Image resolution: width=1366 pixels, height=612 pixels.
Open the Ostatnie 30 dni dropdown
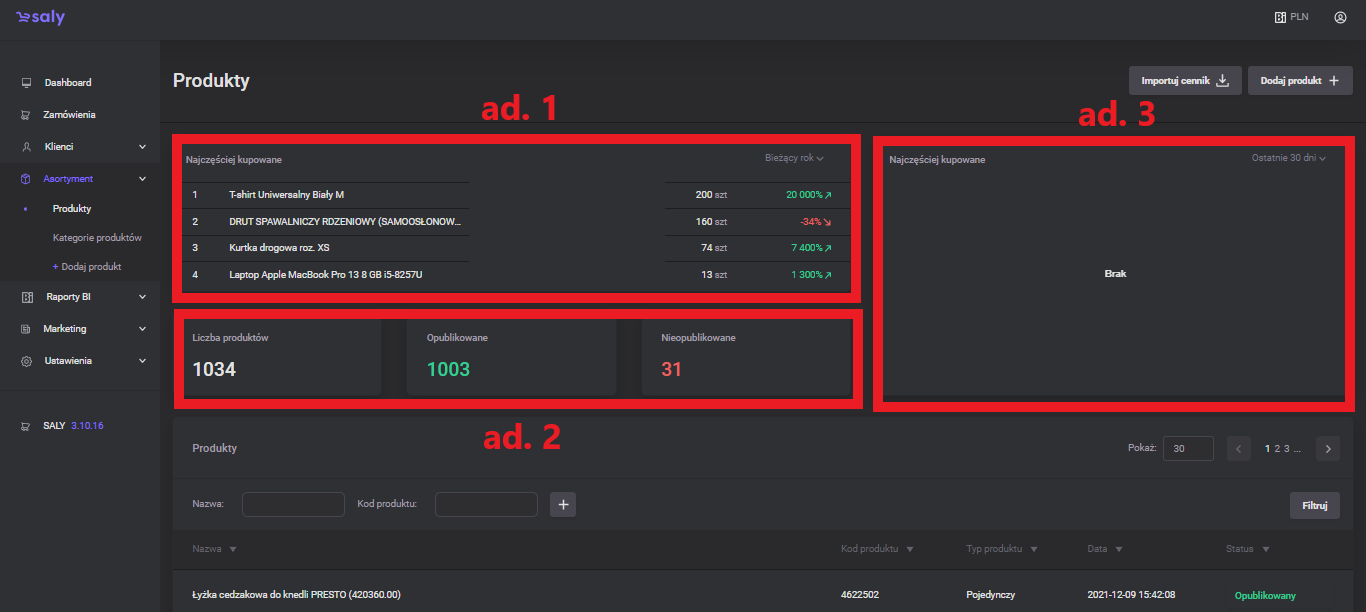pos(1288,158)
